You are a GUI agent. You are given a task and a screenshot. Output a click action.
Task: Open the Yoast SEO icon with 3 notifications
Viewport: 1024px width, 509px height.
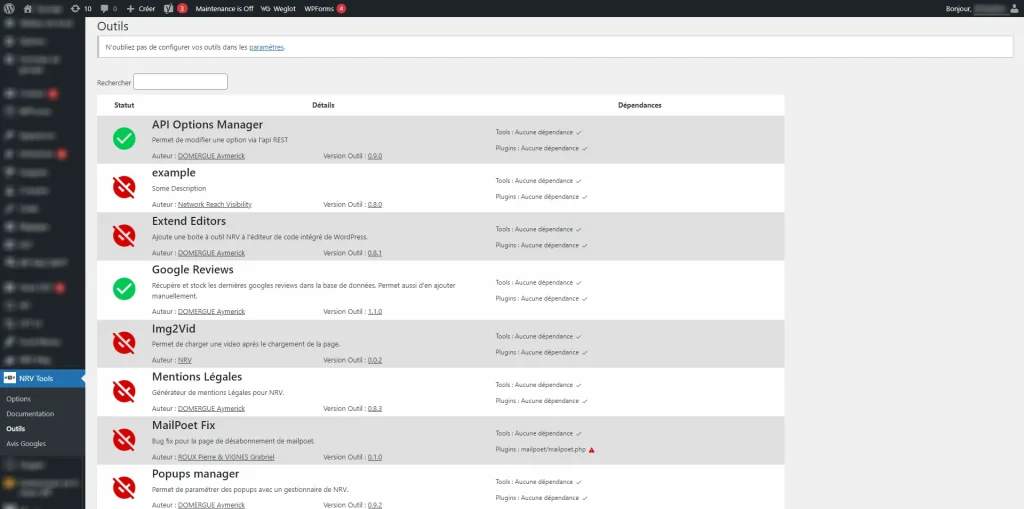[x=175, y=8]
